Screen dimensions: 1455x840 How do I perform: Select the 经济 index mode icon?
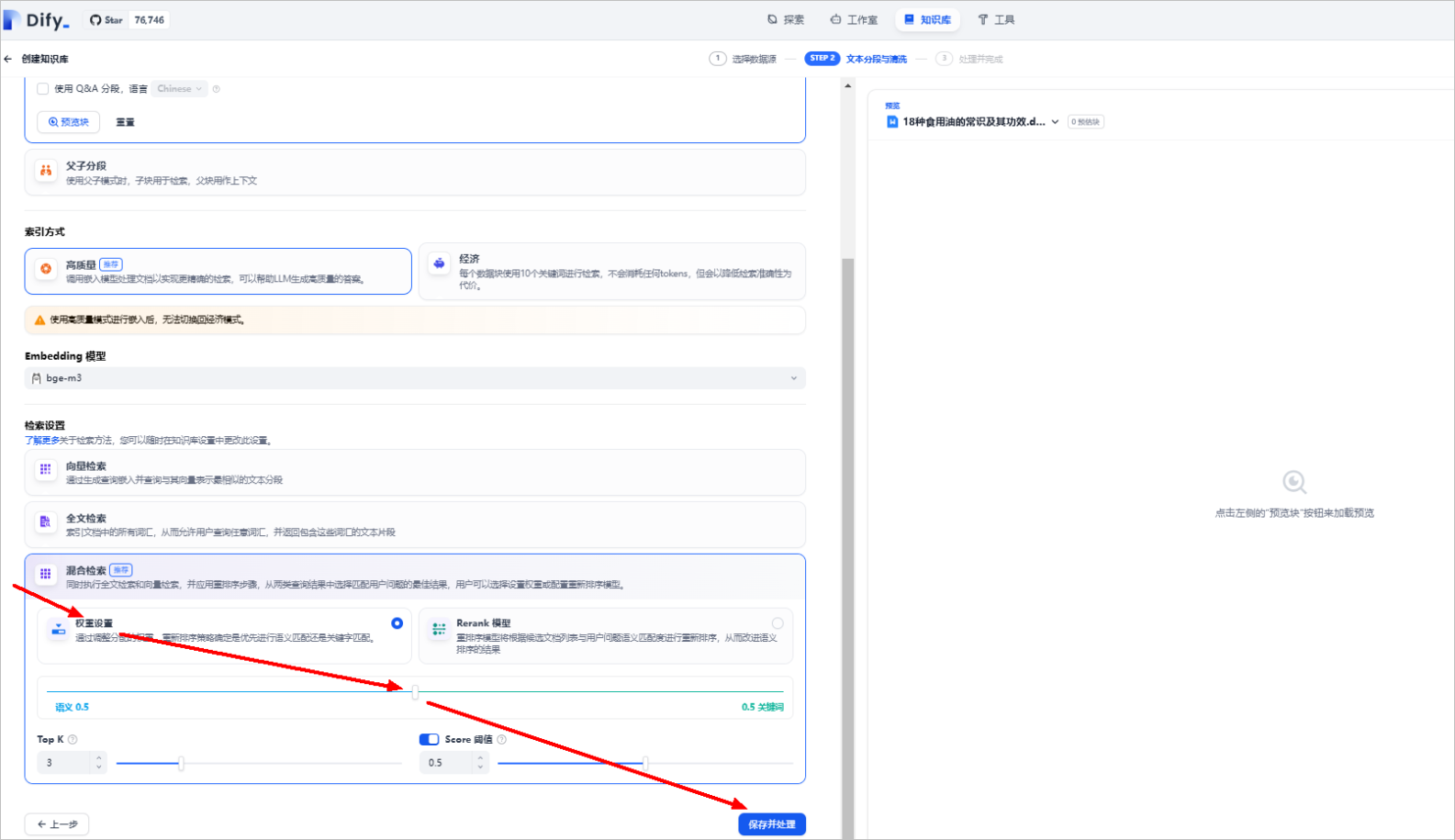coord(440,263)
